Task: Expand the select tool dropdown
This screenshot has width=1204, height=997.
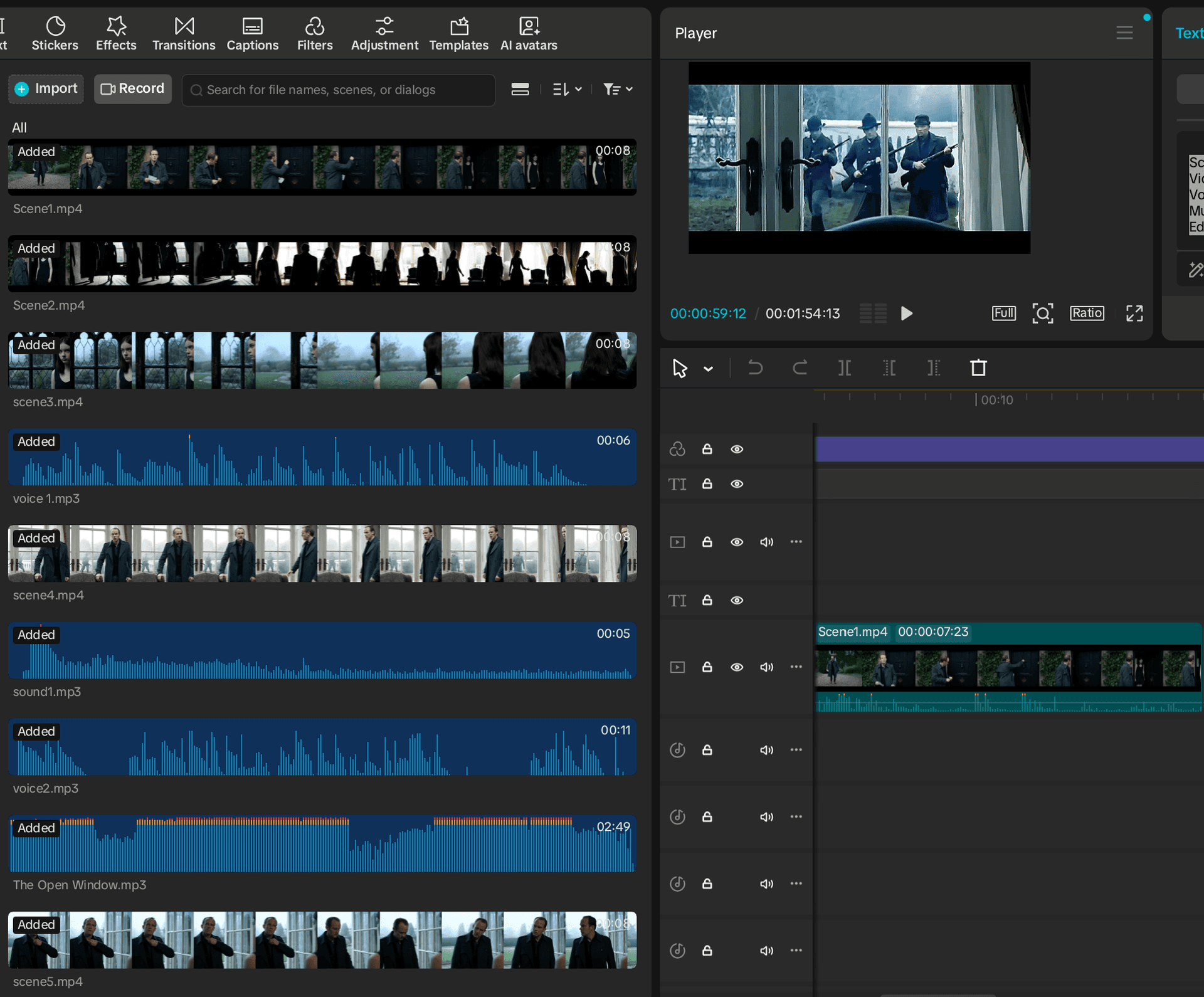Action: (x=708, y=369)
